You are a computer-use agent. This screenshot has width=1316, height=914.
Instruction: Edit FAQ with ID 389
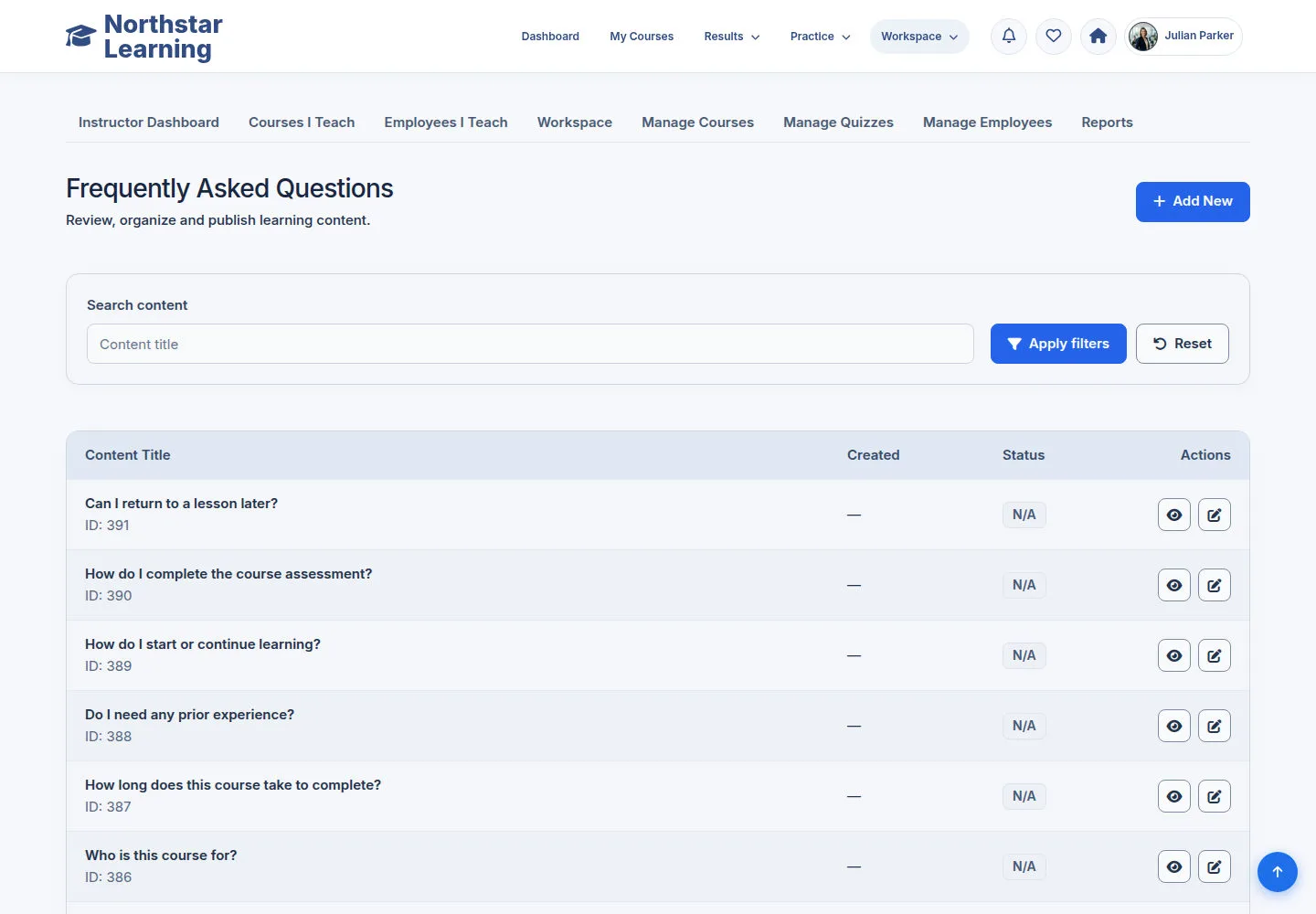pos(1215,655)
